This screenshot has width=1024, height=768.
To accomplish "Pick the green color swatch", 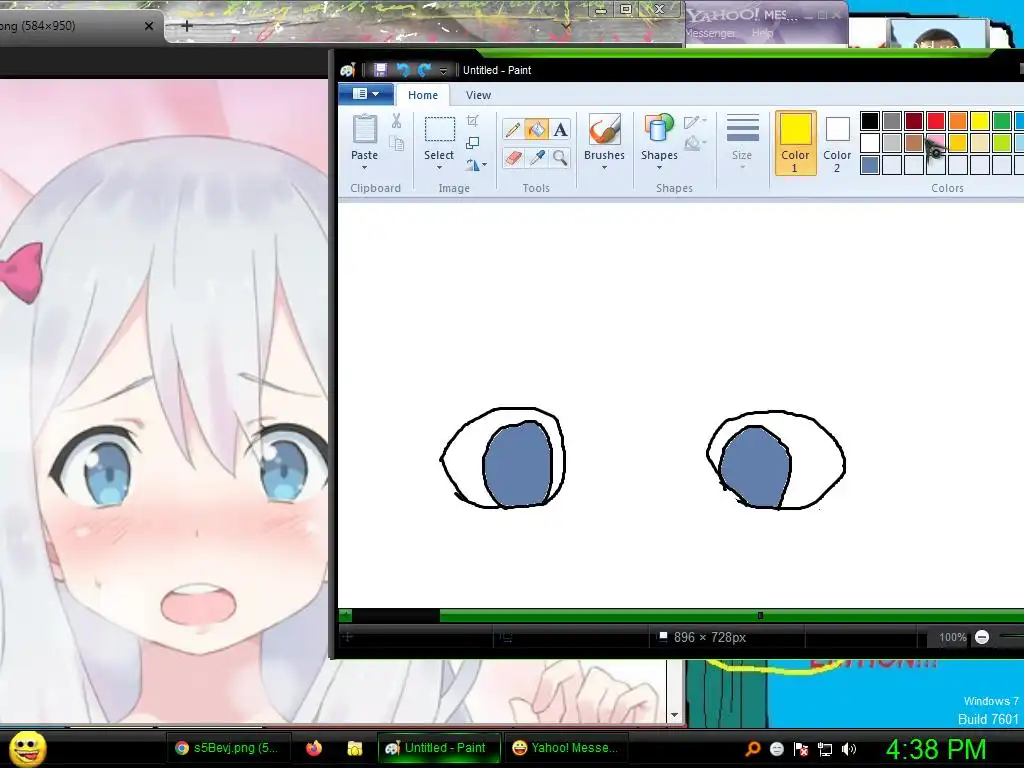I will click(1001, 121).
